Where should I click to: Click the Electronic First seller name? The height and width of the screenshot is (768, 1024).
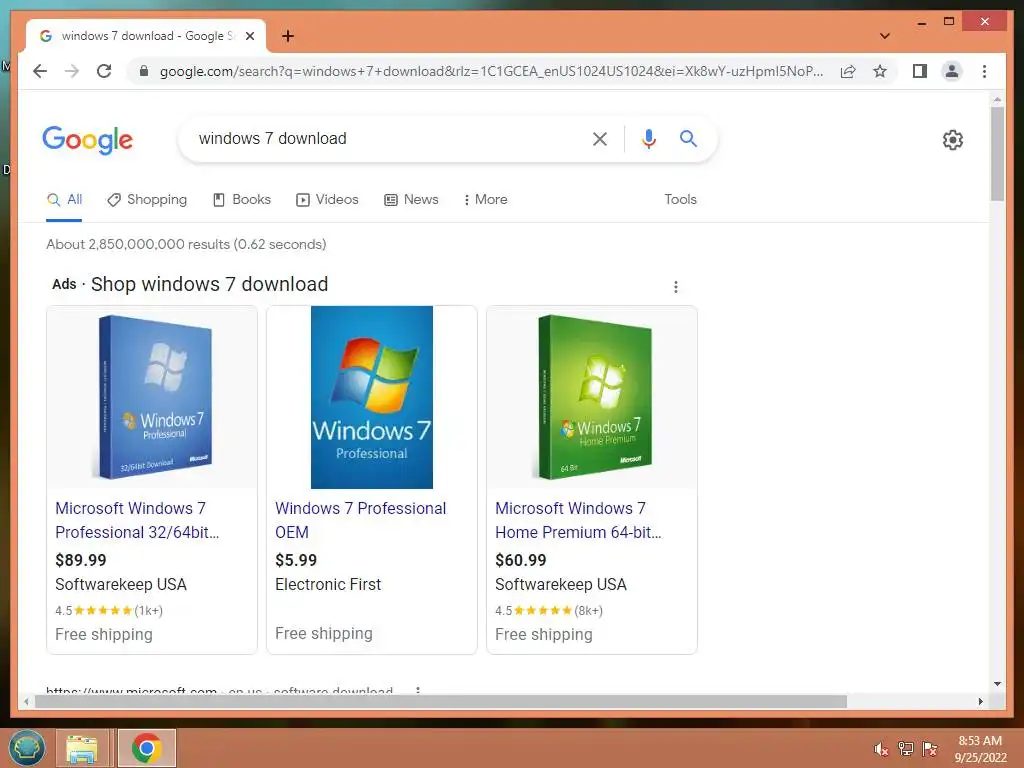pos(328,584)
